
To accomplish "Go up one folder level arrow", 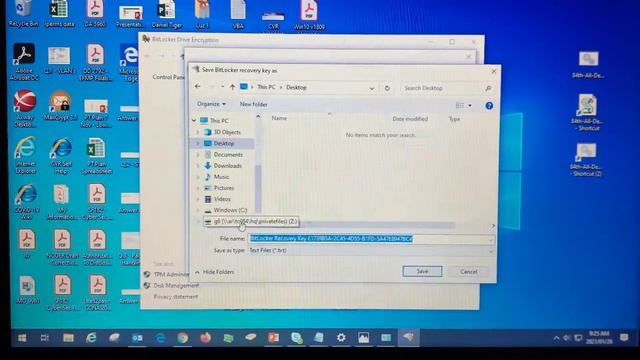I will 232,87.
